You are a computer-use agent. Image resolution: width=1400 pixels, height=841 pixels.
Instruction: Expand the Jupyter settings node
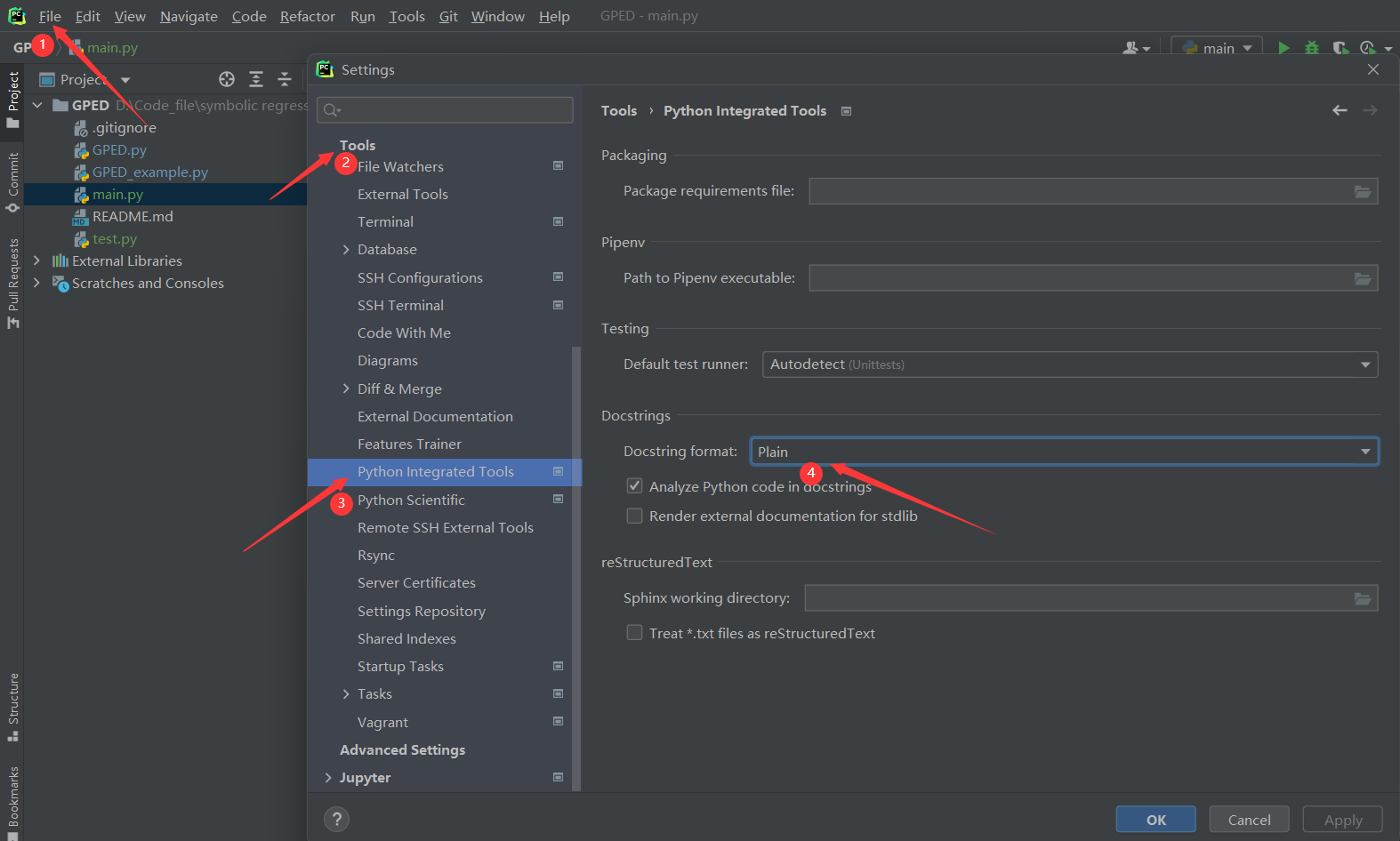coord(328,778)
